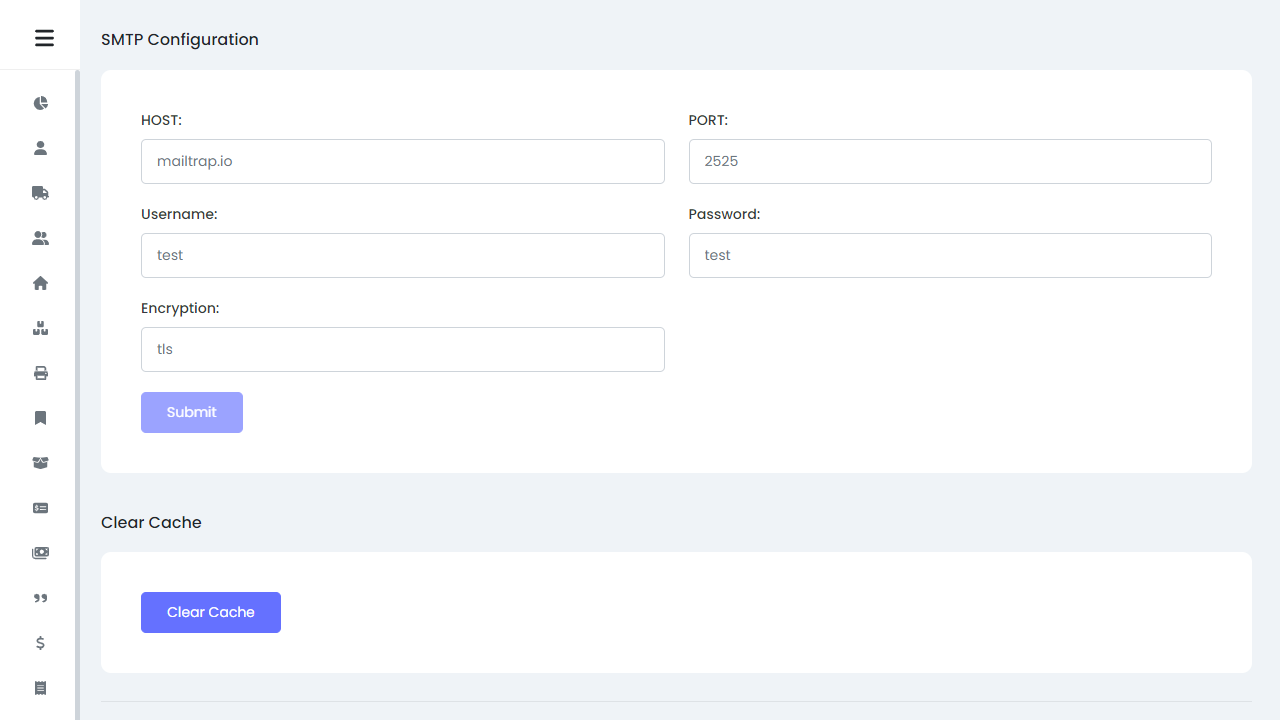The image size is (1280, 720).
Task: Select the quotation marks icon in sidebar
Action: click(x=40, y=598)
